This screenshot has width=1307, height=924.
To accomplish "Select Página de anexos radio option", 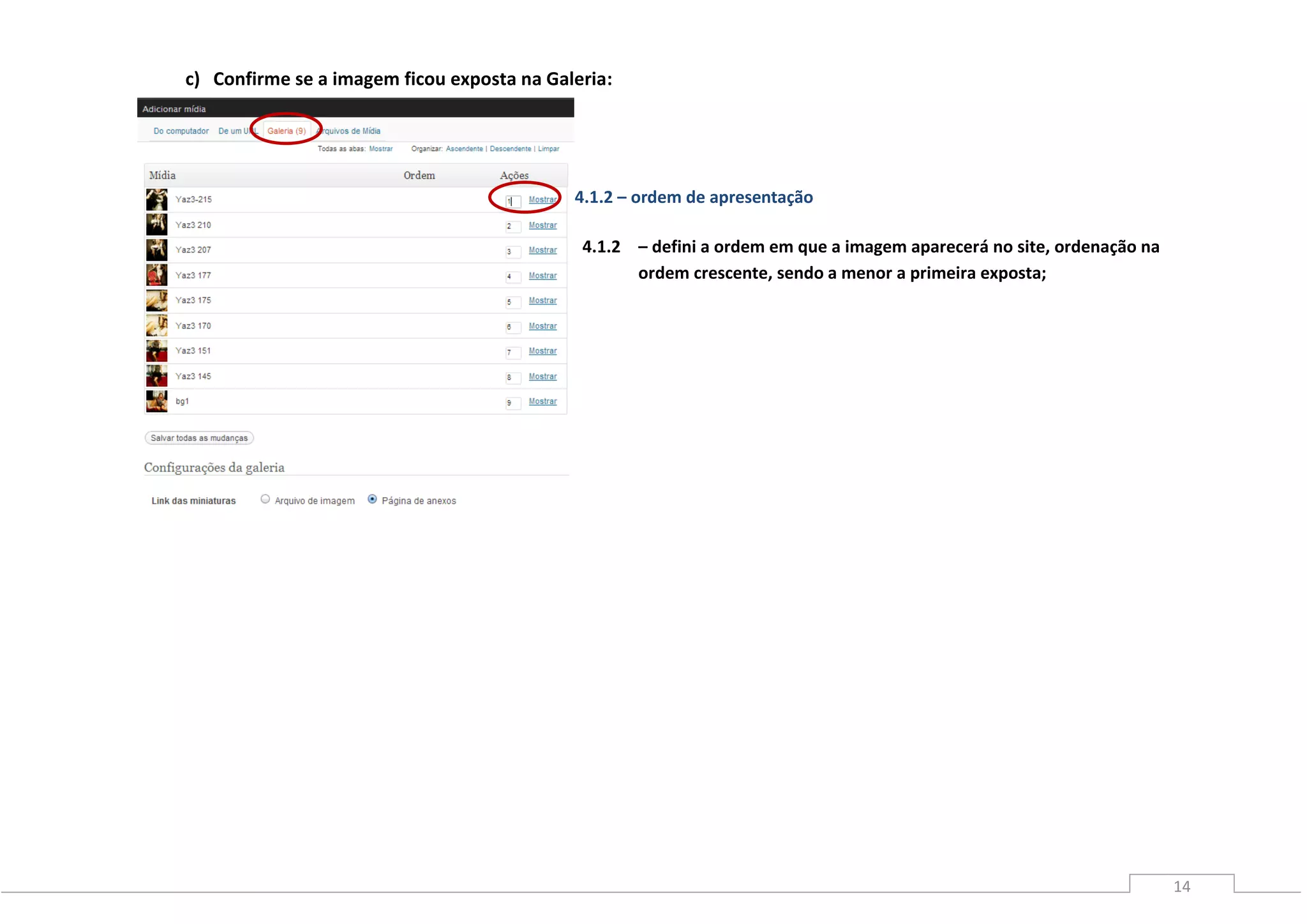I will (372, 500).
